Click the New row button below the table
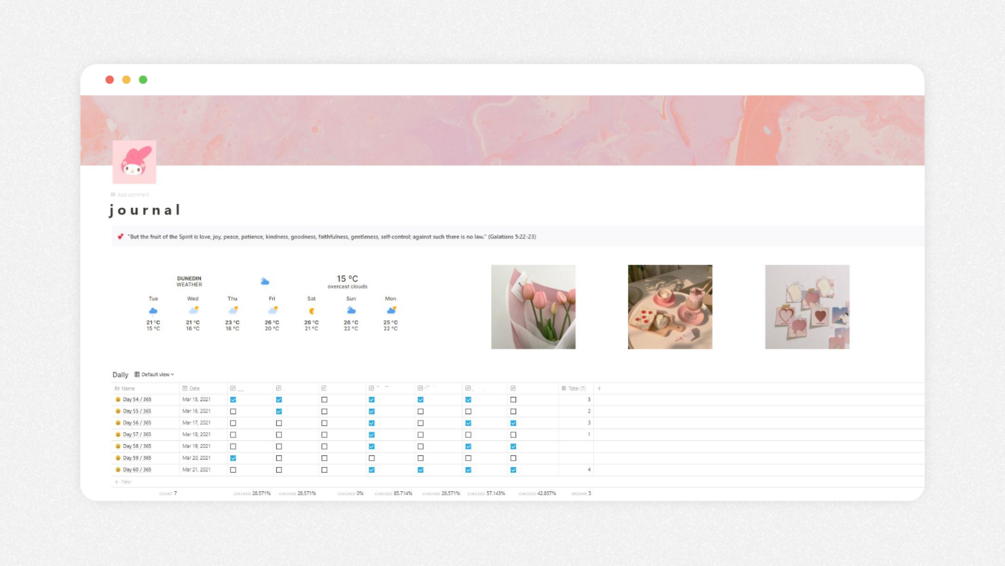Viewport: 1005px width, 566px height. [x=123, y=482]
